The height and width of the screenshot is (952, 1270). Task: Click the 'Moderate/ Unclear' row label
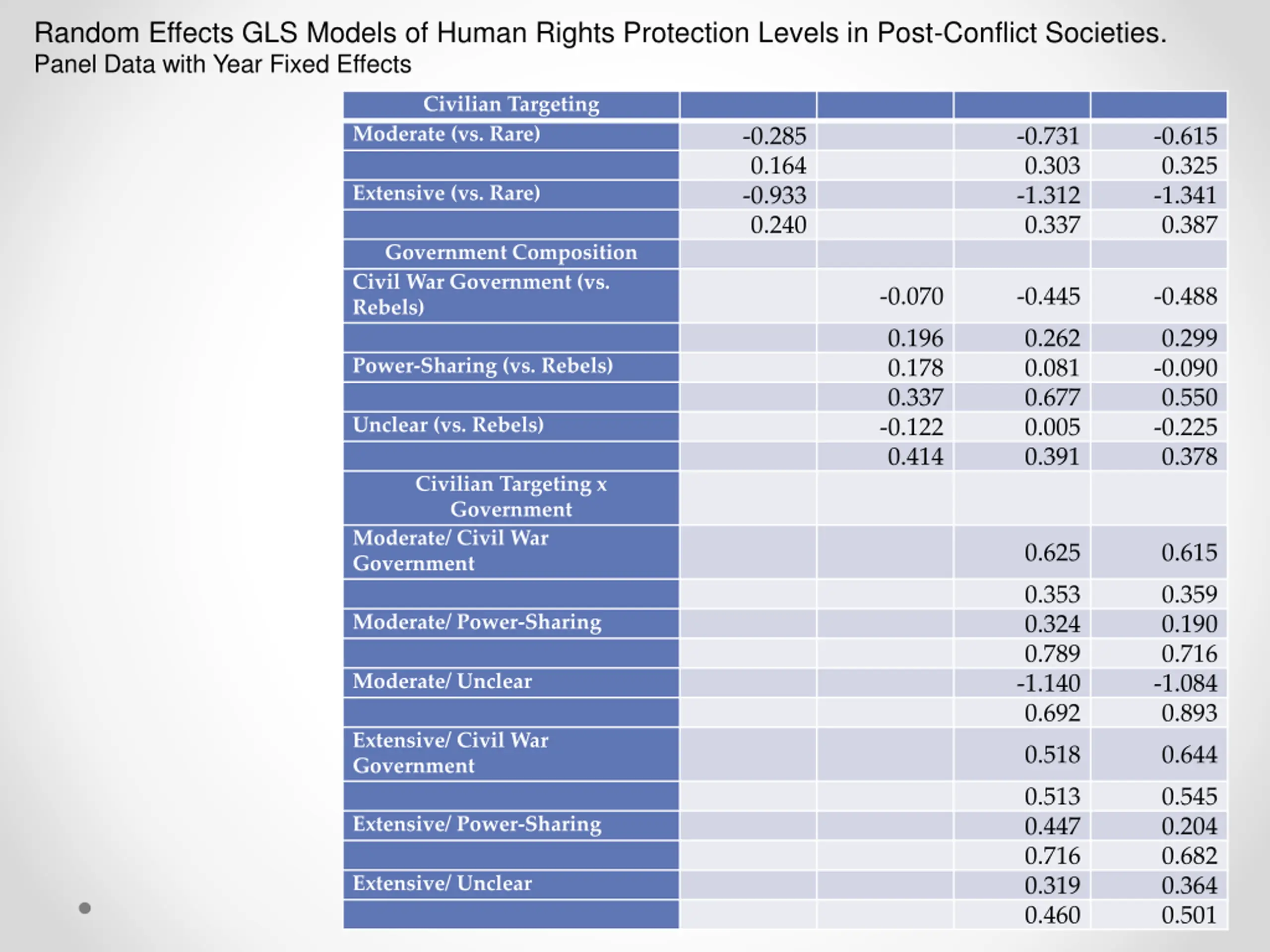click(443, 682)
